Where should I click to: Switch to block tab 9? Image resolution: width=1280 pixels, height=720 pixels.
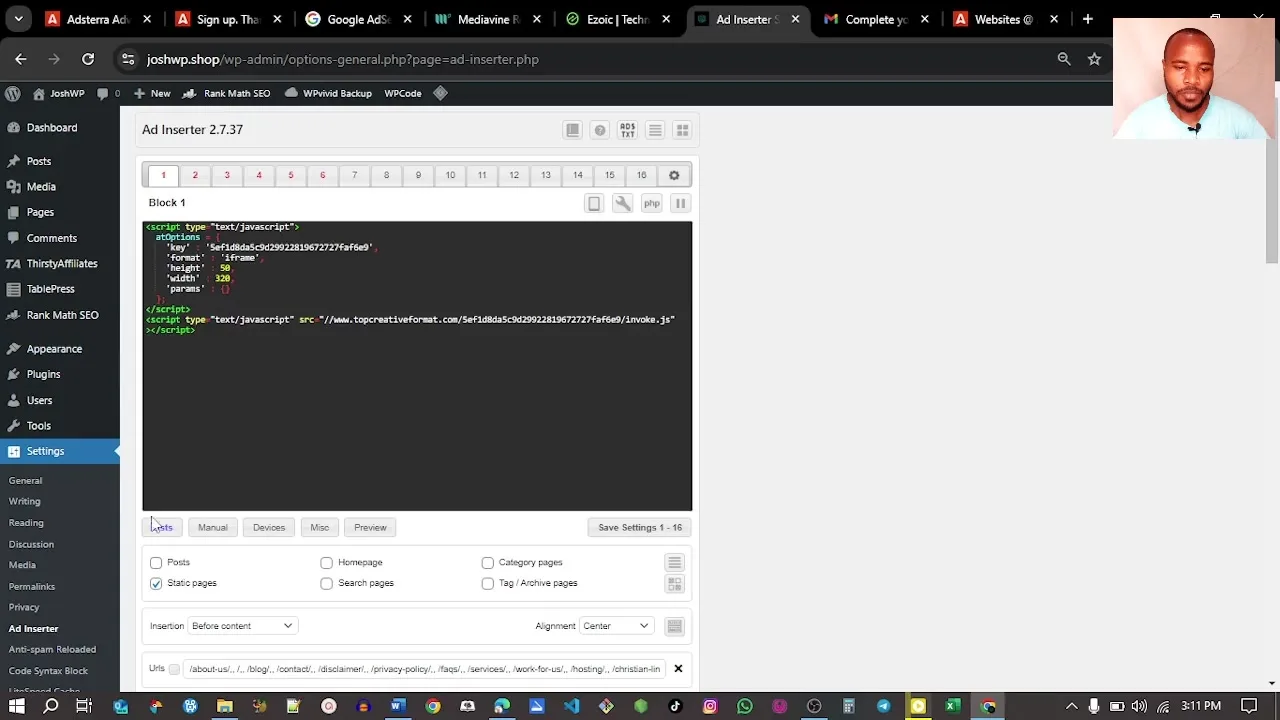[418, 175]
